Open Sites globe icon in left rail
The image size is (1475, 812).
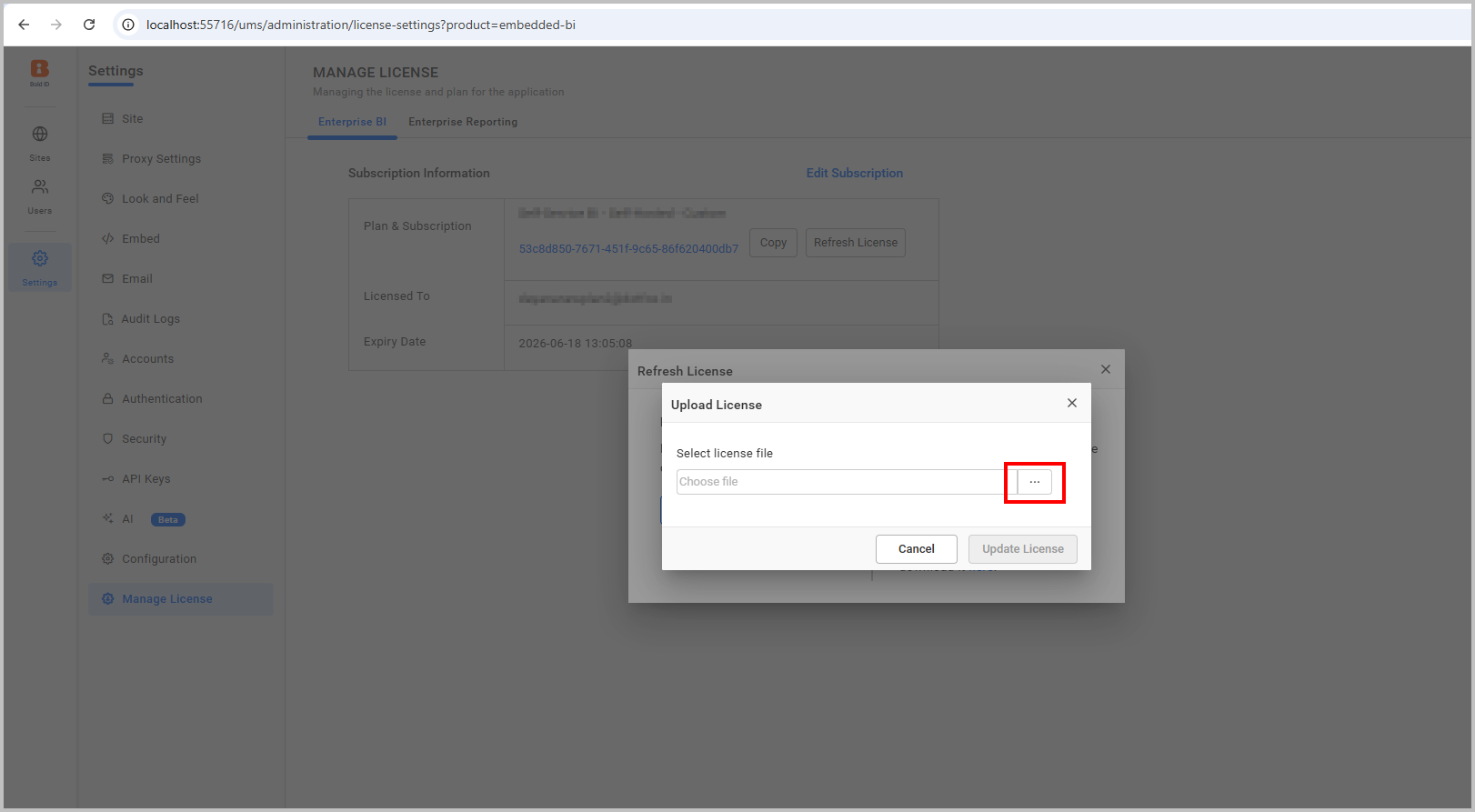[40, 134]
